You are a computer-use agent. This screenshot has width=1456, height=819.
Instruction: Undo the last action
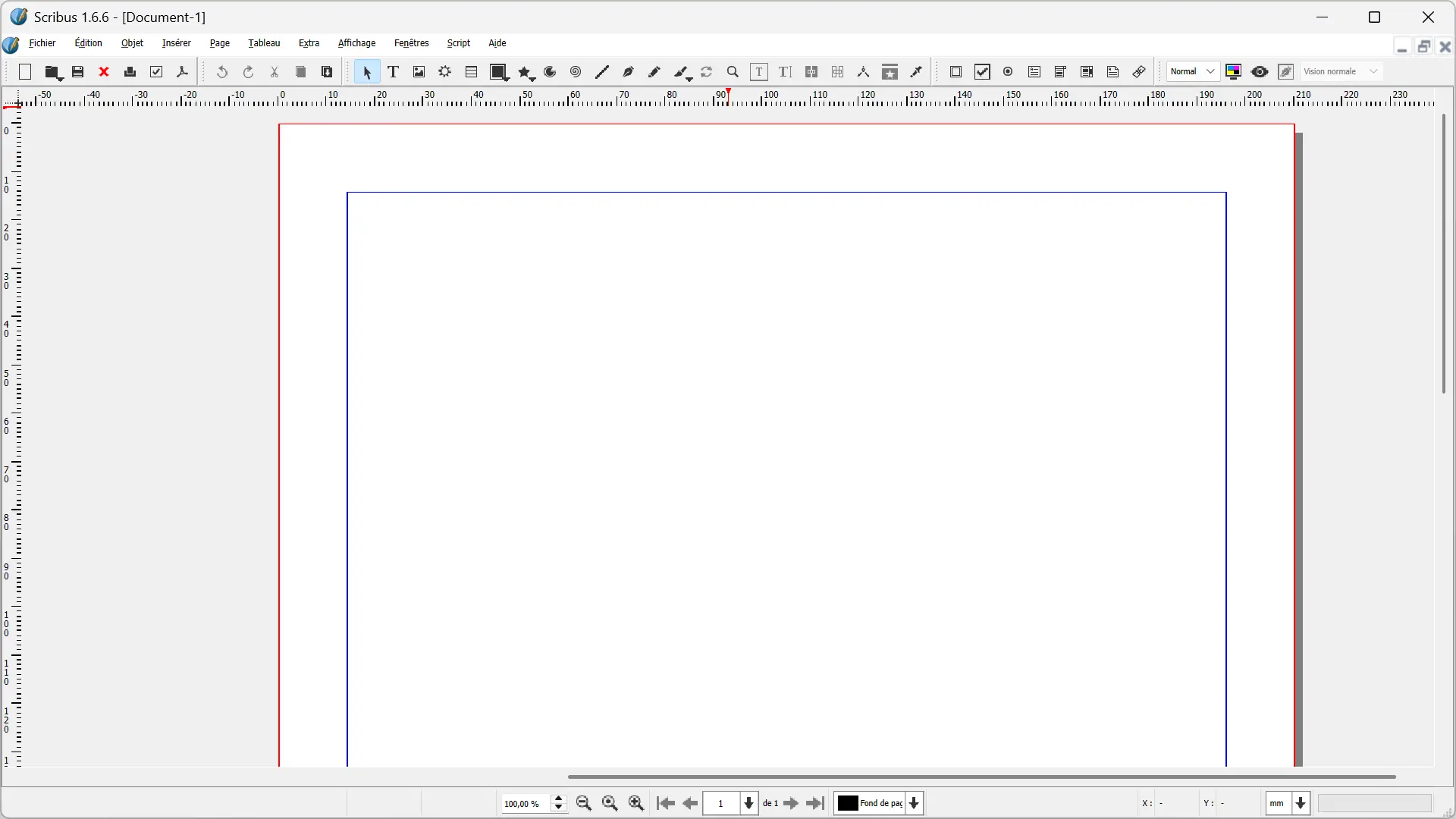click(222, 72)
